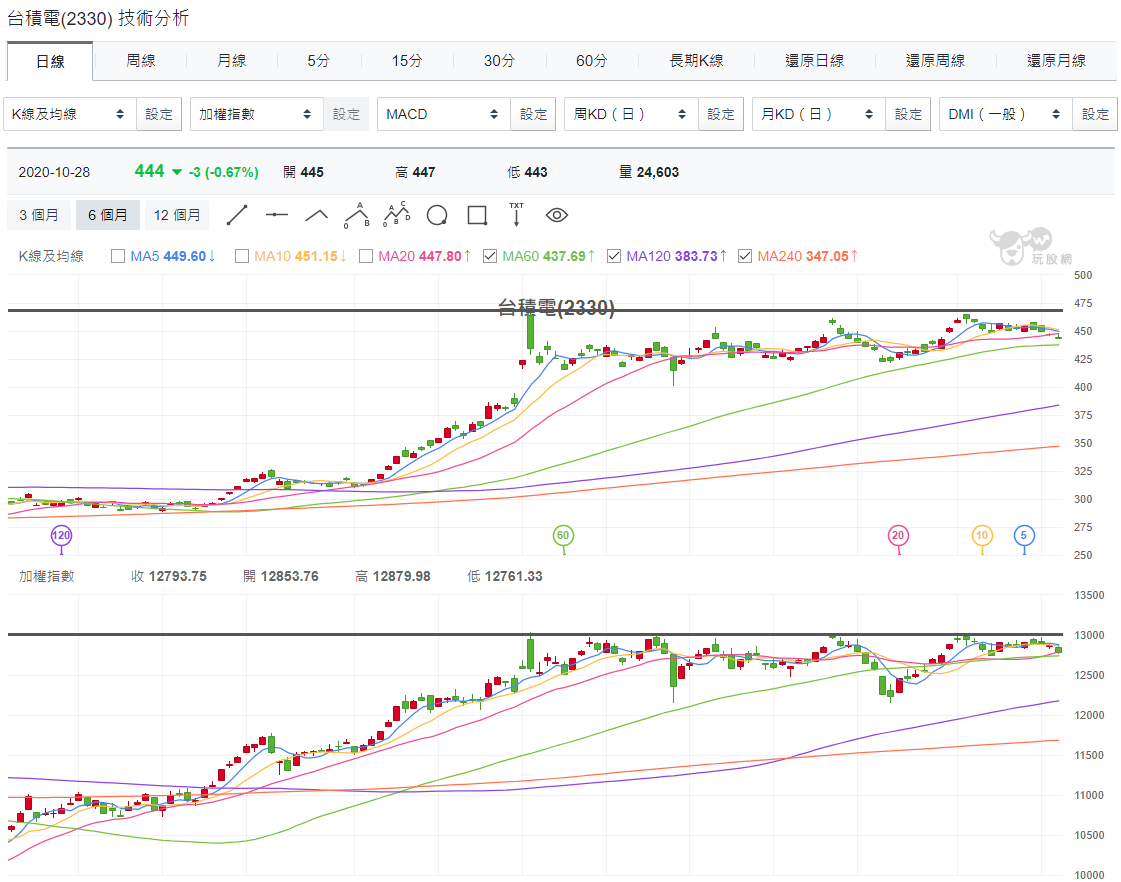
Task: Open the 還原周線 tab
Action: click(935, 61)
